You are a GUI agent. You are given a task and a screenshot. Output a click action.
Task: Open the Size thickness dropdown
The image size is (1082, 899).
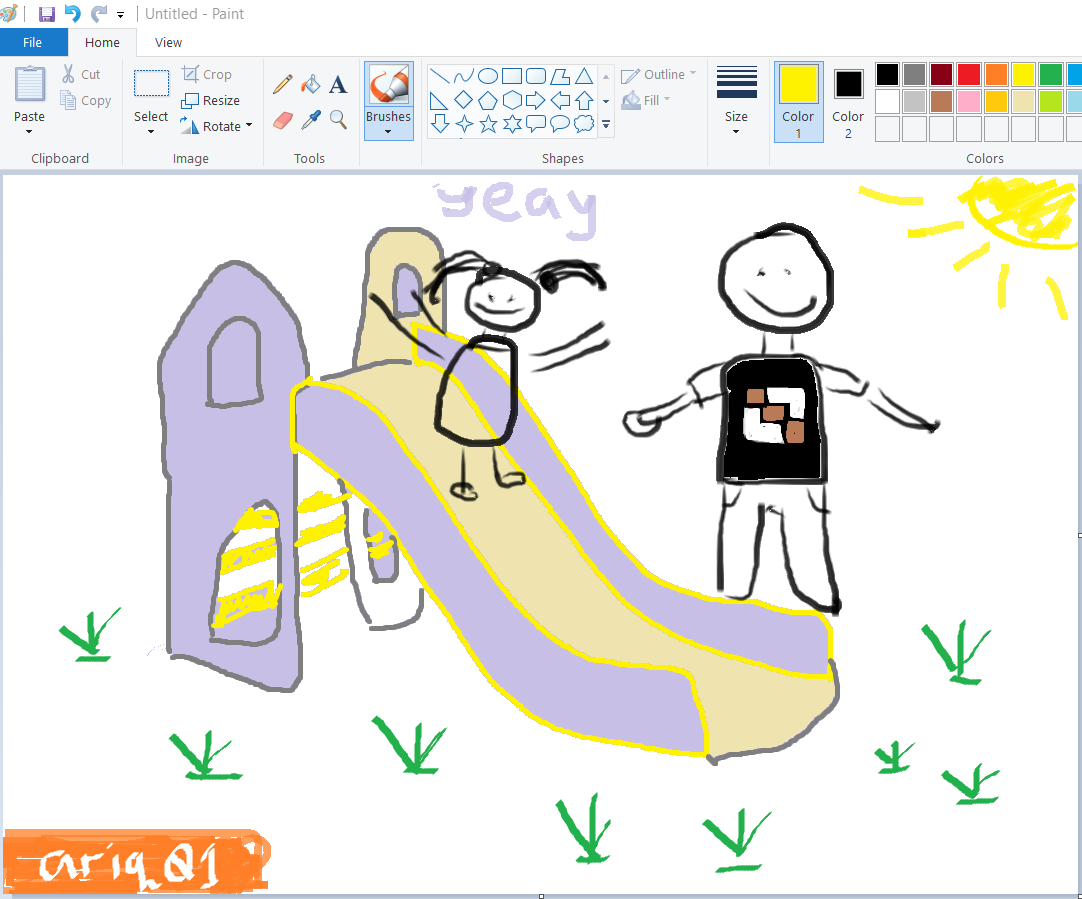[736, 102]
